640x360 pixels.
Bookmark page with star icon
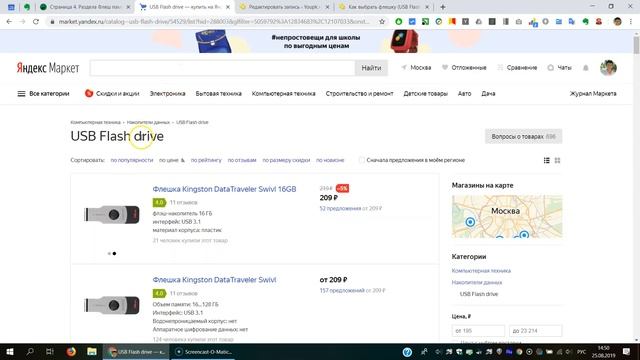[x=382, y=22]
